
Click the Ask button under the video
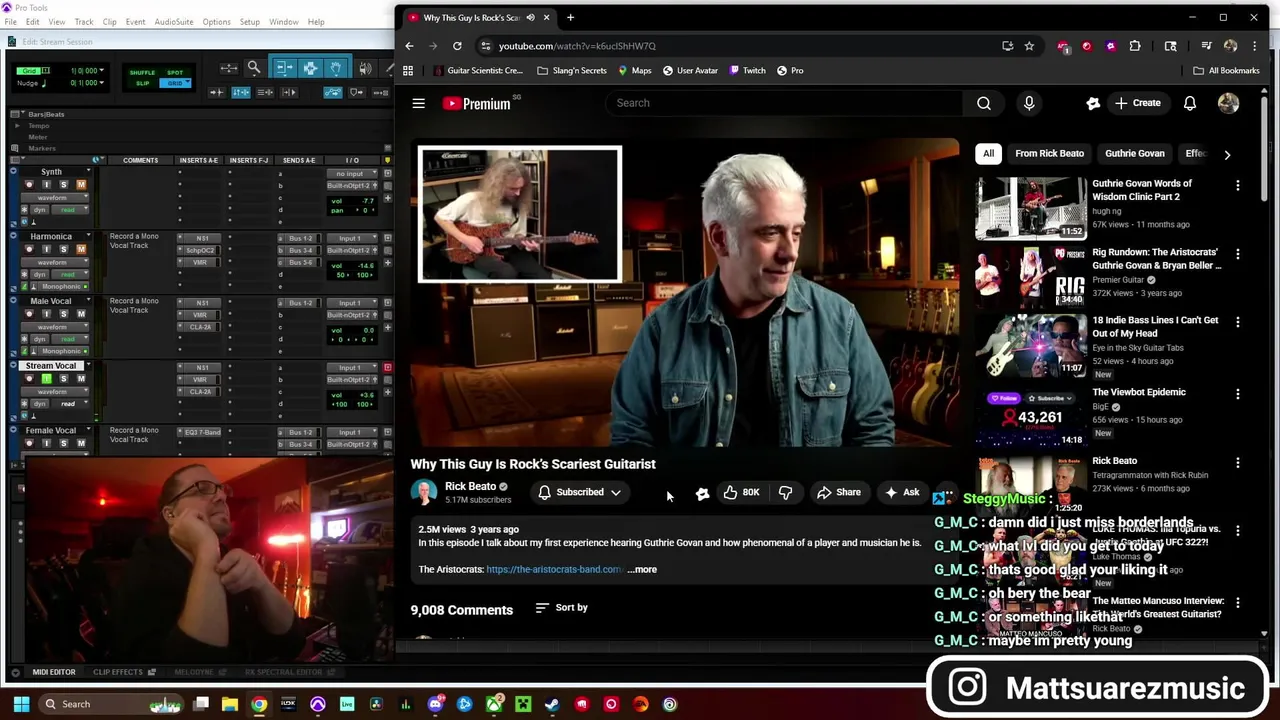click(901, 492)
